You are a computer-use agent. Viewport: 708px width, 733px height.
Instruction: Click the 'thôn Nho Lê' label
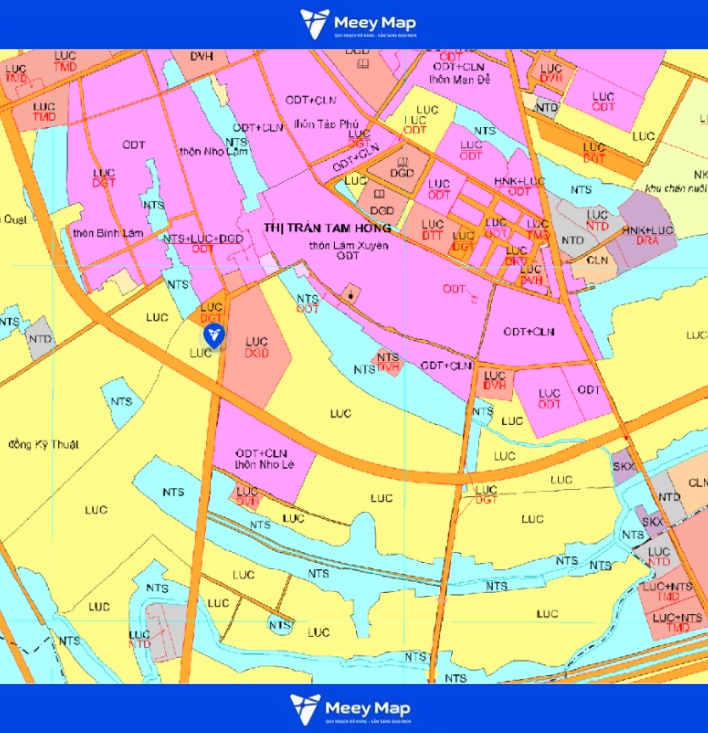coord(265,465)
